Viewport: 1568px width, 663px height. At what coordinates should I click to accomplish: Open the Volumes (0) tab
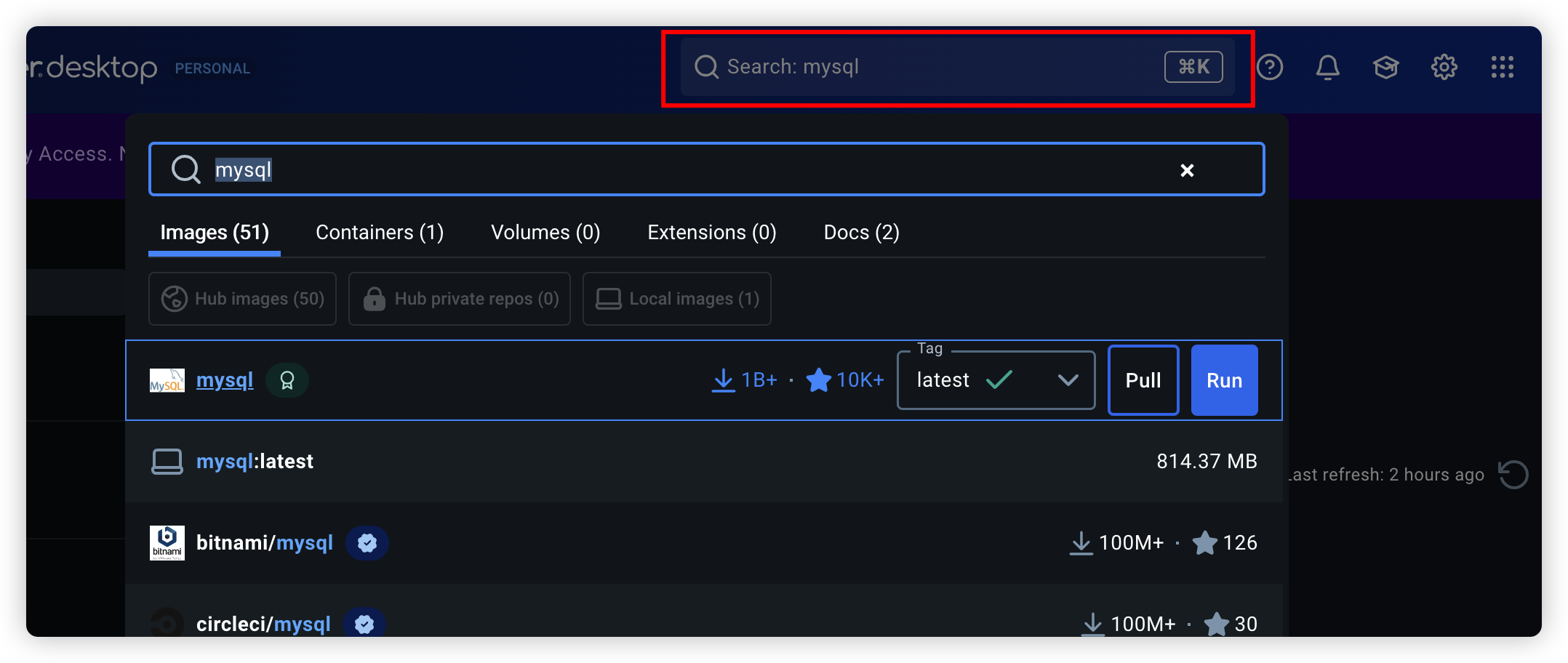(545, 233)
